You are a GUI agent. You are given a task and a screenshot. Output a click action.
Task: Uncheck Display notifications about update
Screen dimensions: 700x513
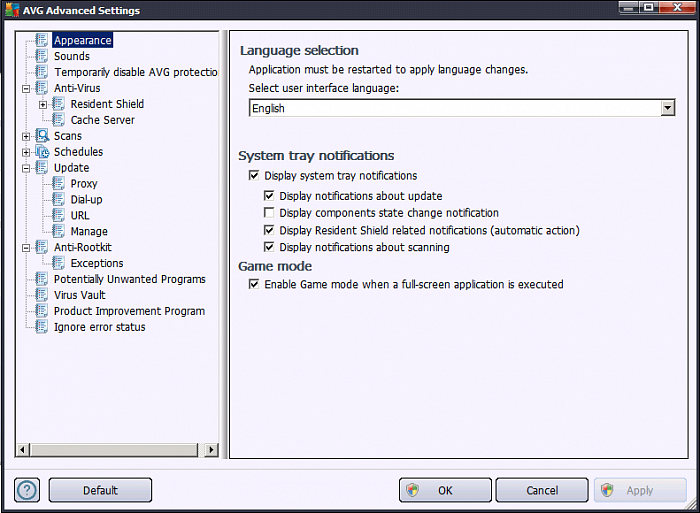[269, 196]
